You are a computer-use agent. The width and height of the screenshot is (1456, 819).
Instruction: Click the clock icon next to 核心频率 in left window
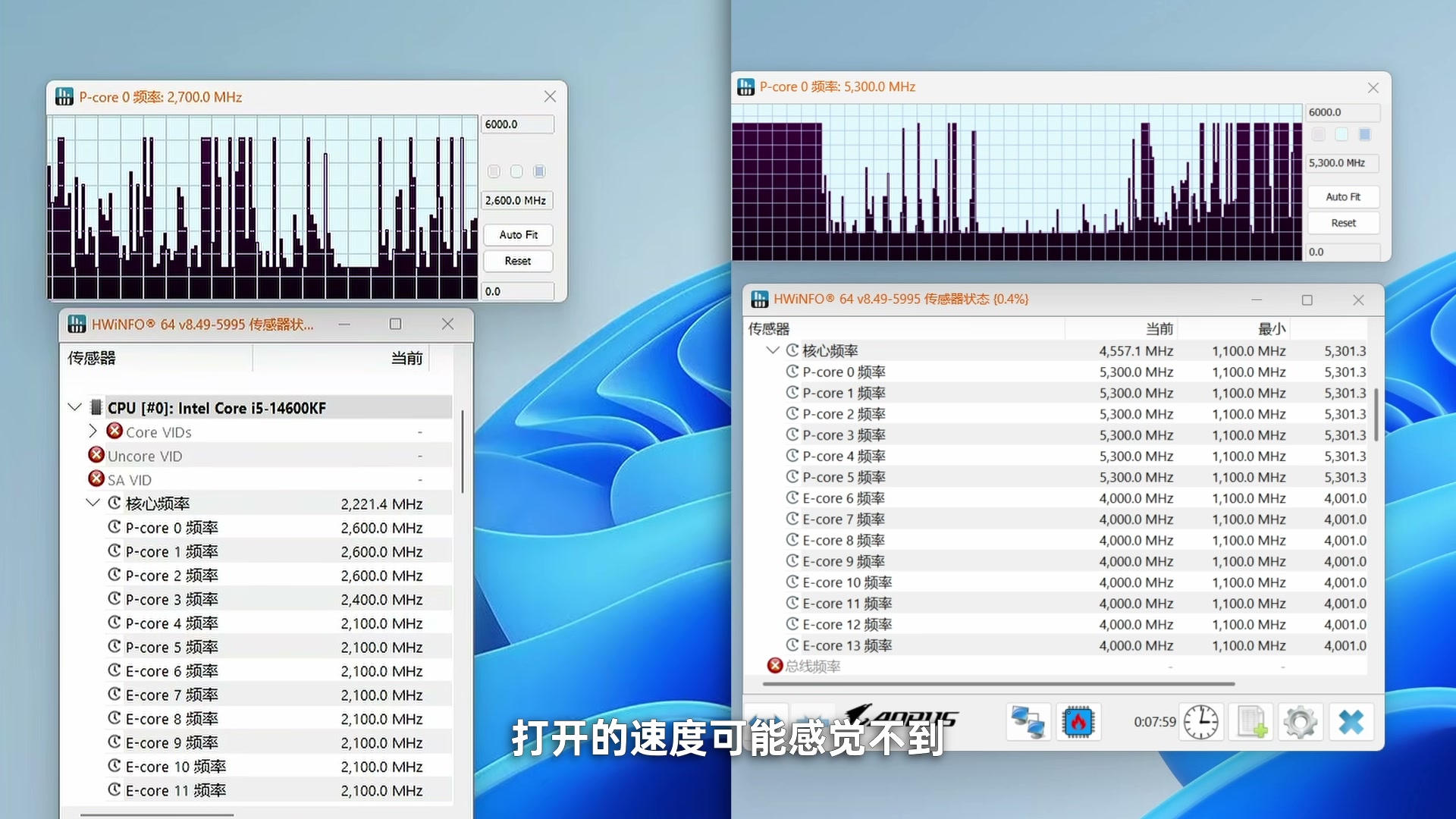115,503
